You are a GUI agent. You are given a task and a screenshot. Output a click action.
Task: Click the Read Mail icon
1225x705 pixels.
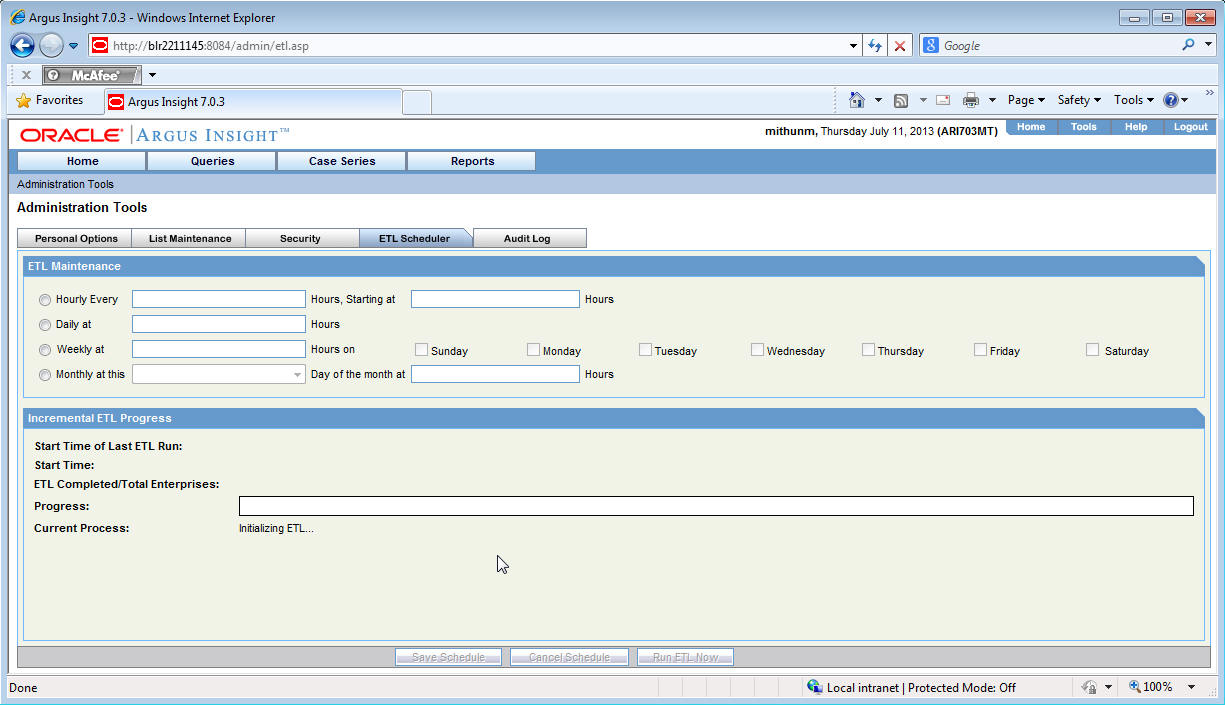[942, 100]
